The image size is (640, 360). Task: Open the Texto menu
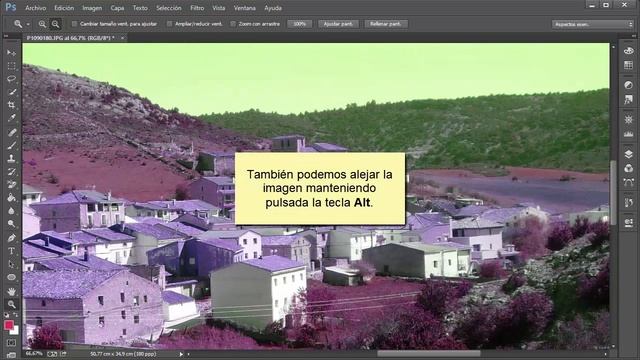pos(140,8)
